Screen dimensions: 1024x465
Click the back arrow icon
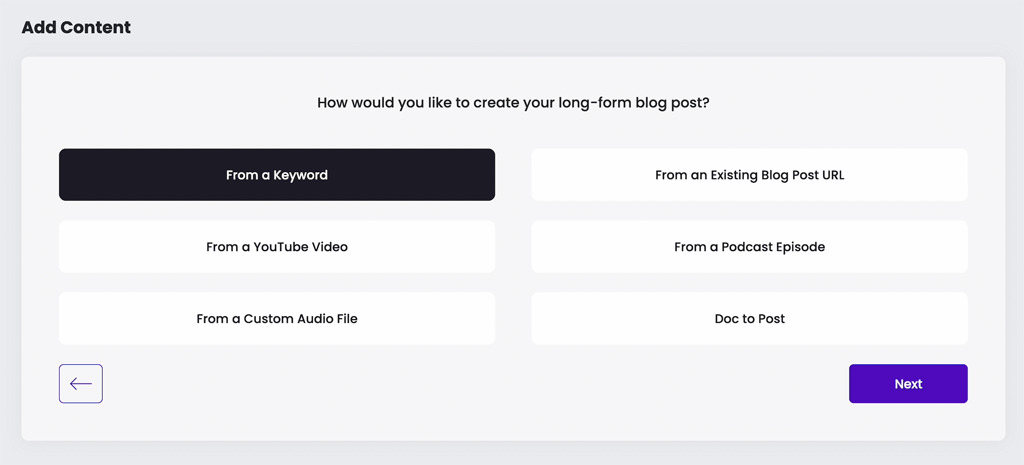81,383
